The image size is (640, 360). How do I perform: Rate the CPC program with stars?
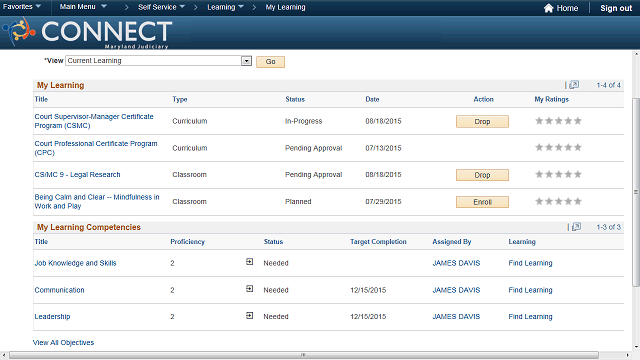[558, 147]
